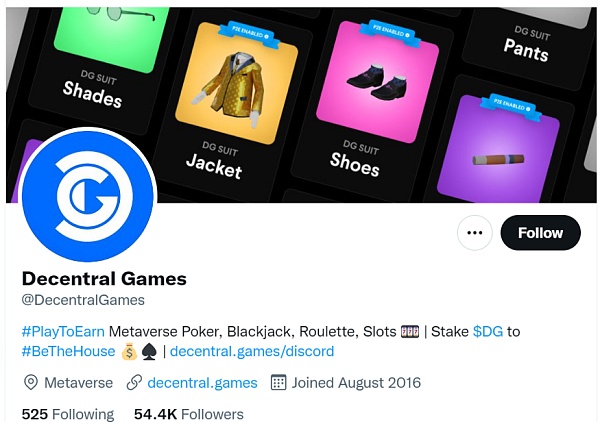Screen dimensions: 600x422
Task: Open the Decentral Games profile avatar
Action: (88, 196)
